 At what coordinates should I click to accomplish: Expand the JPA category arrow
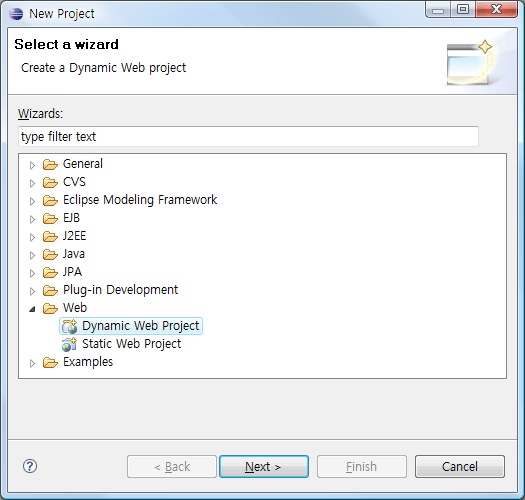click(32, 273)
